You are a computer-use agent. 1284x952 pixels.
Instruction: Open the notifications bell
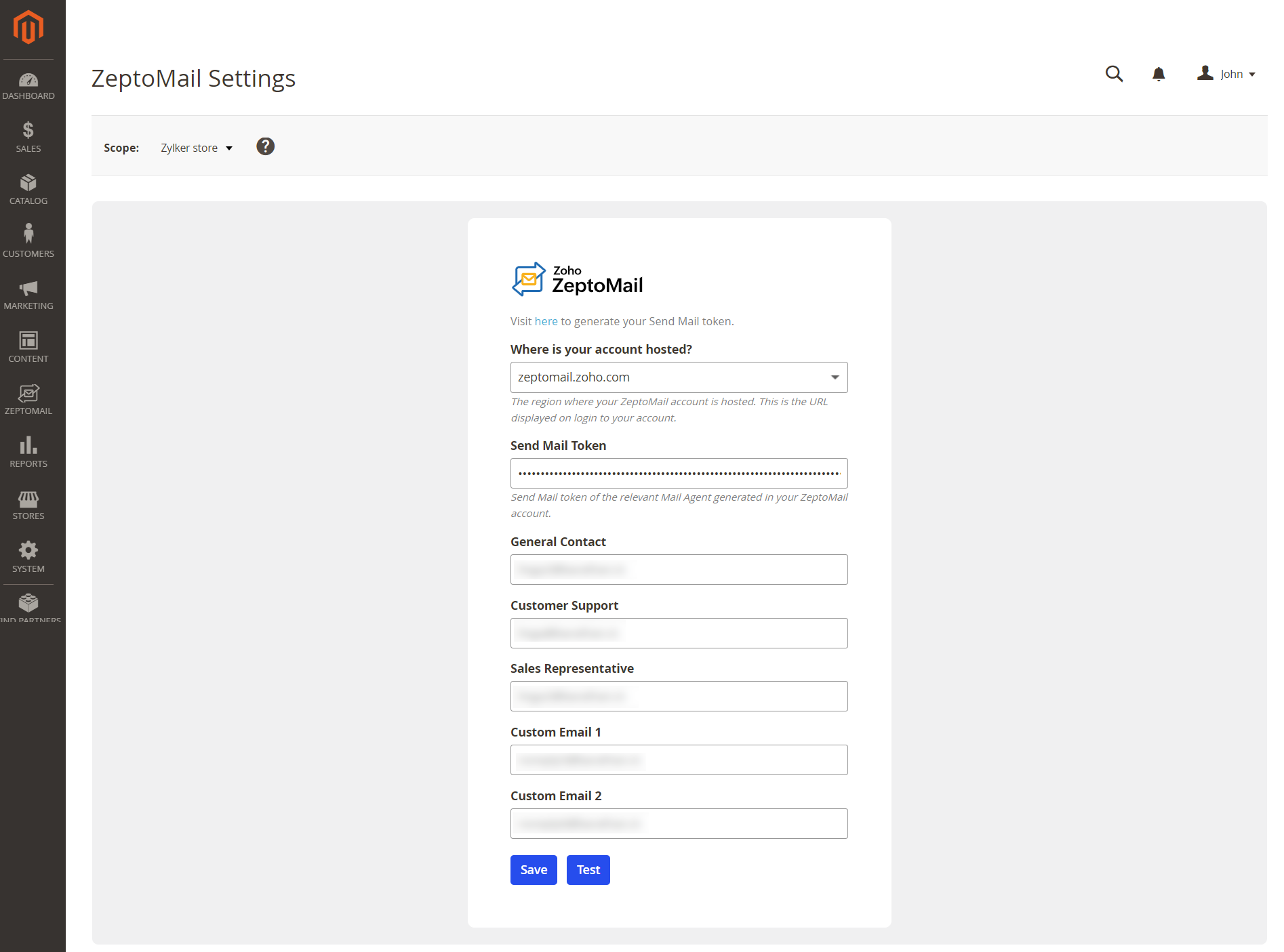pyautogui.click(x=1159, y=74)
